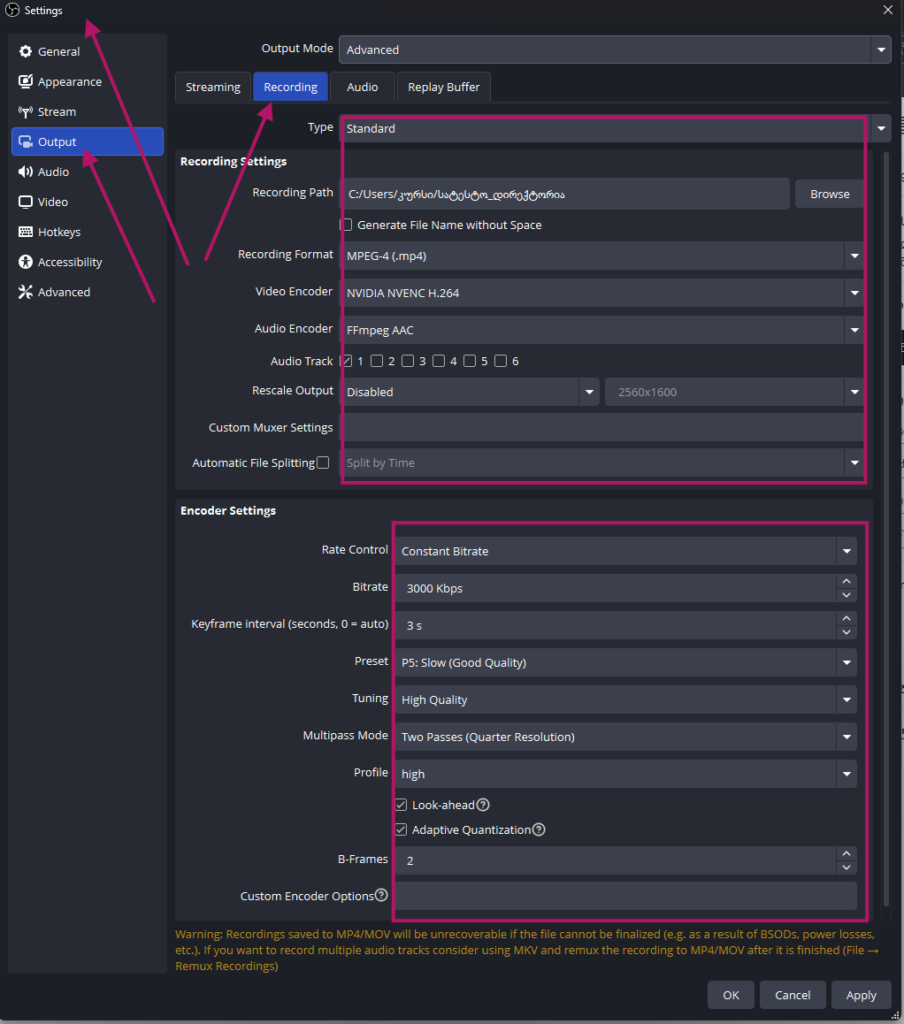904x1024 pixels.
Task: Click the Advanced tools icon in sidebar
Action: point(26,292)
